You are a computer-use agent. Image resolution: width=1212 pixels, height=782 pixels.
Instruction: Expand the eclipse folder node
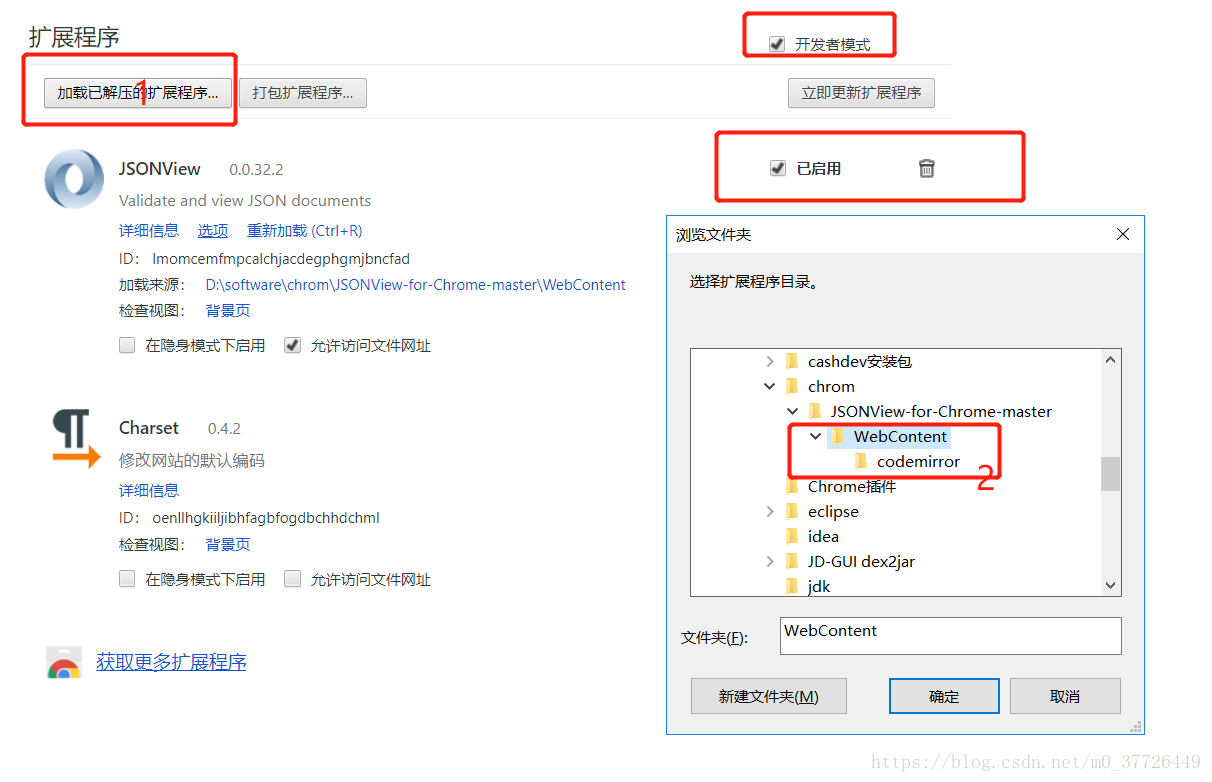(x=769, y=511)
